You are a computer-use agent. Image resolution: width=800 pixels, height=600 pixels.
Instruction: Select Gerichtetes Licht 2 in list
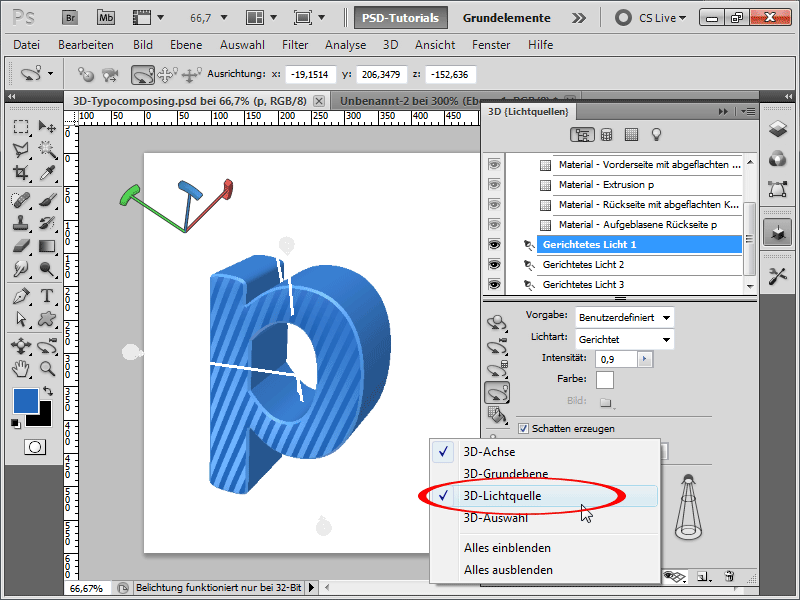[639, 264]
